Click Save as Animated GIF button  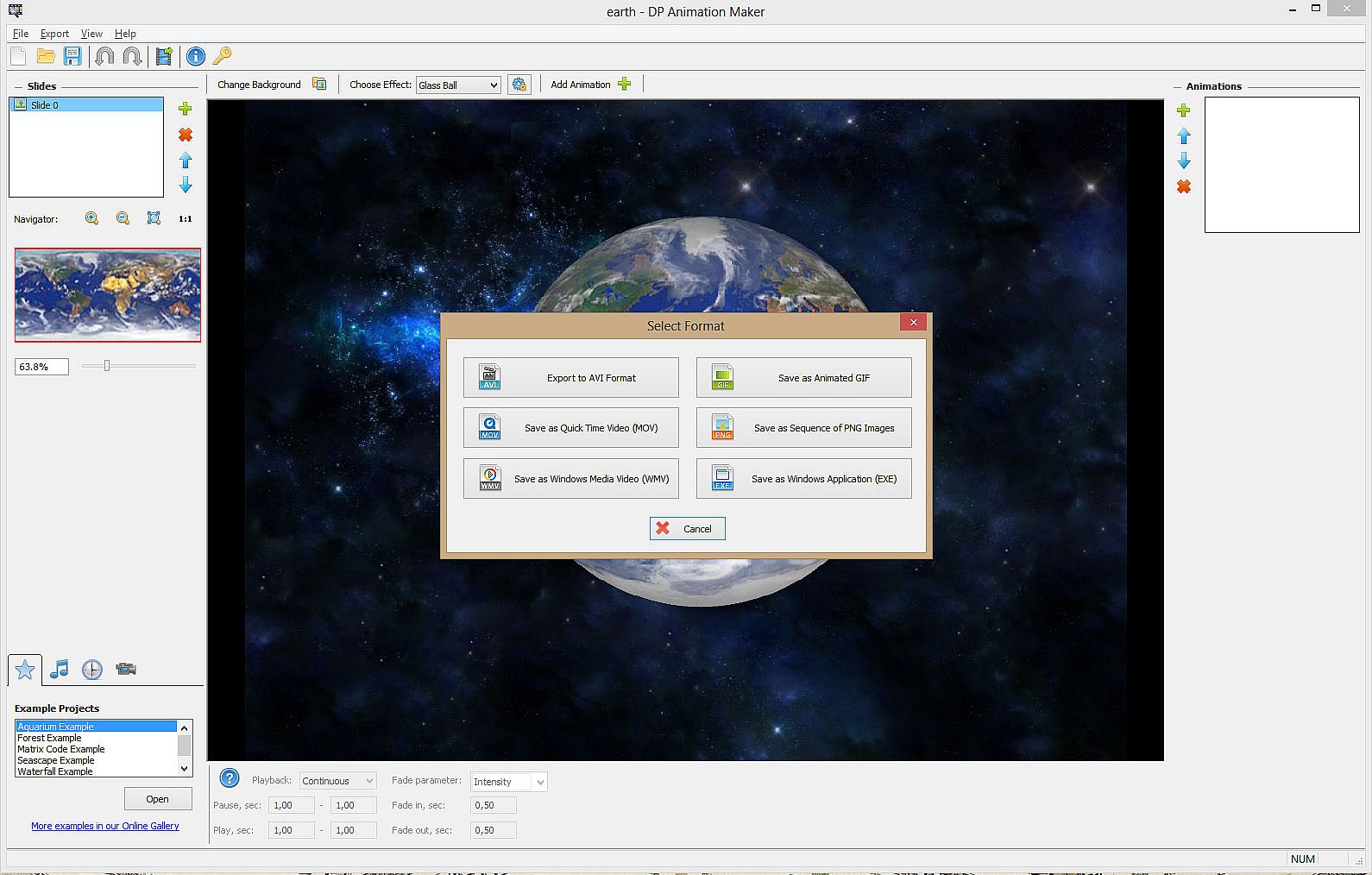(803, 378)
